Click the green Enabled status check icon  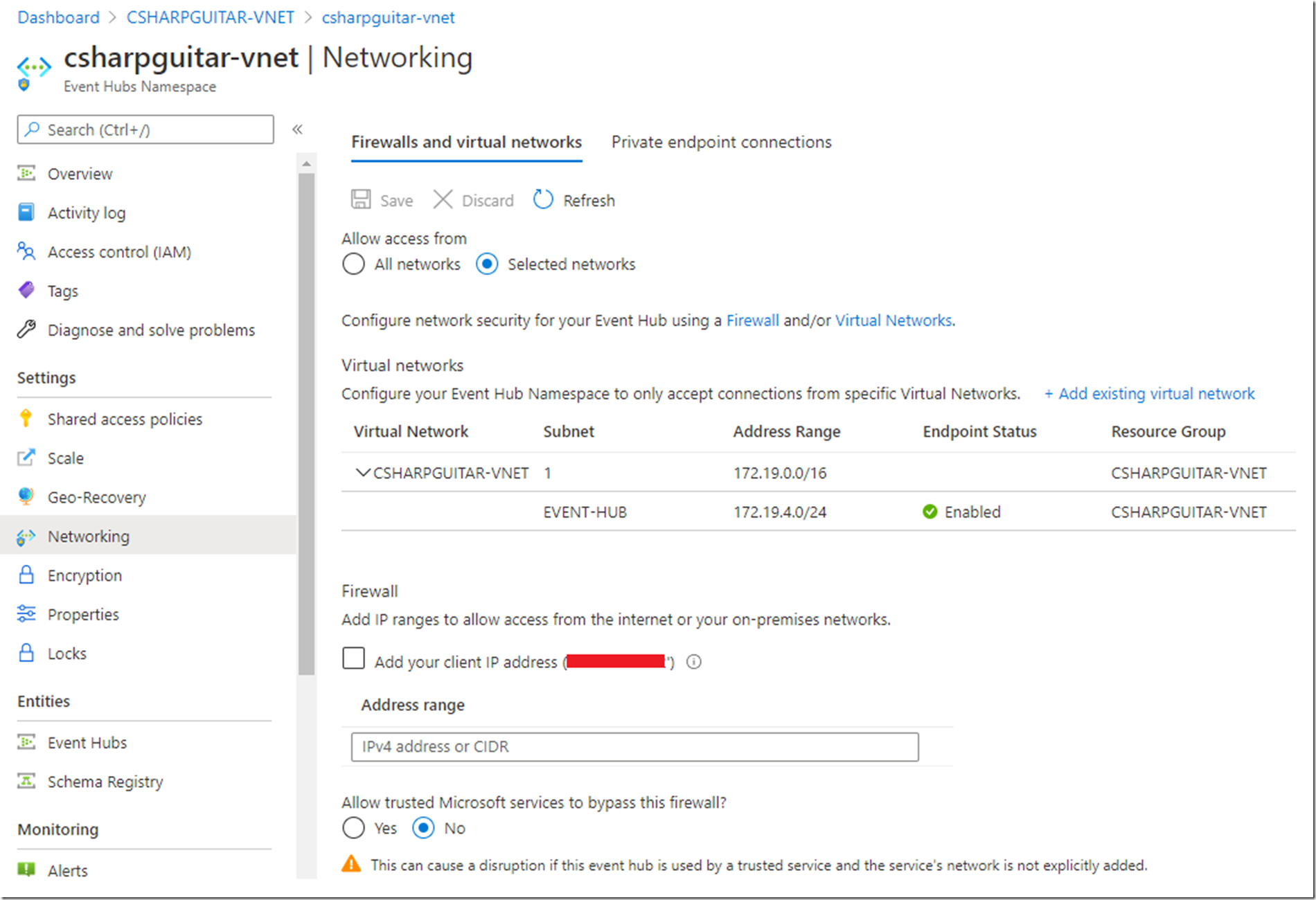930,512
